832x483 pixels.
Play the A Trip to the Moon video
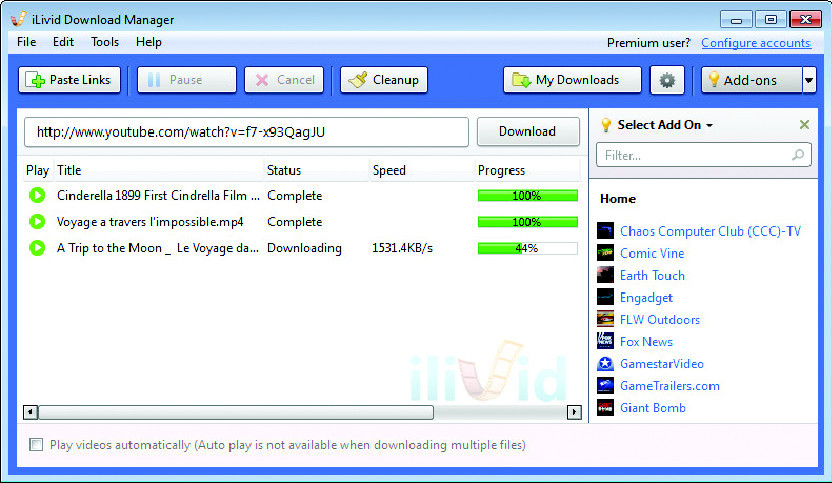coord(37,248)
